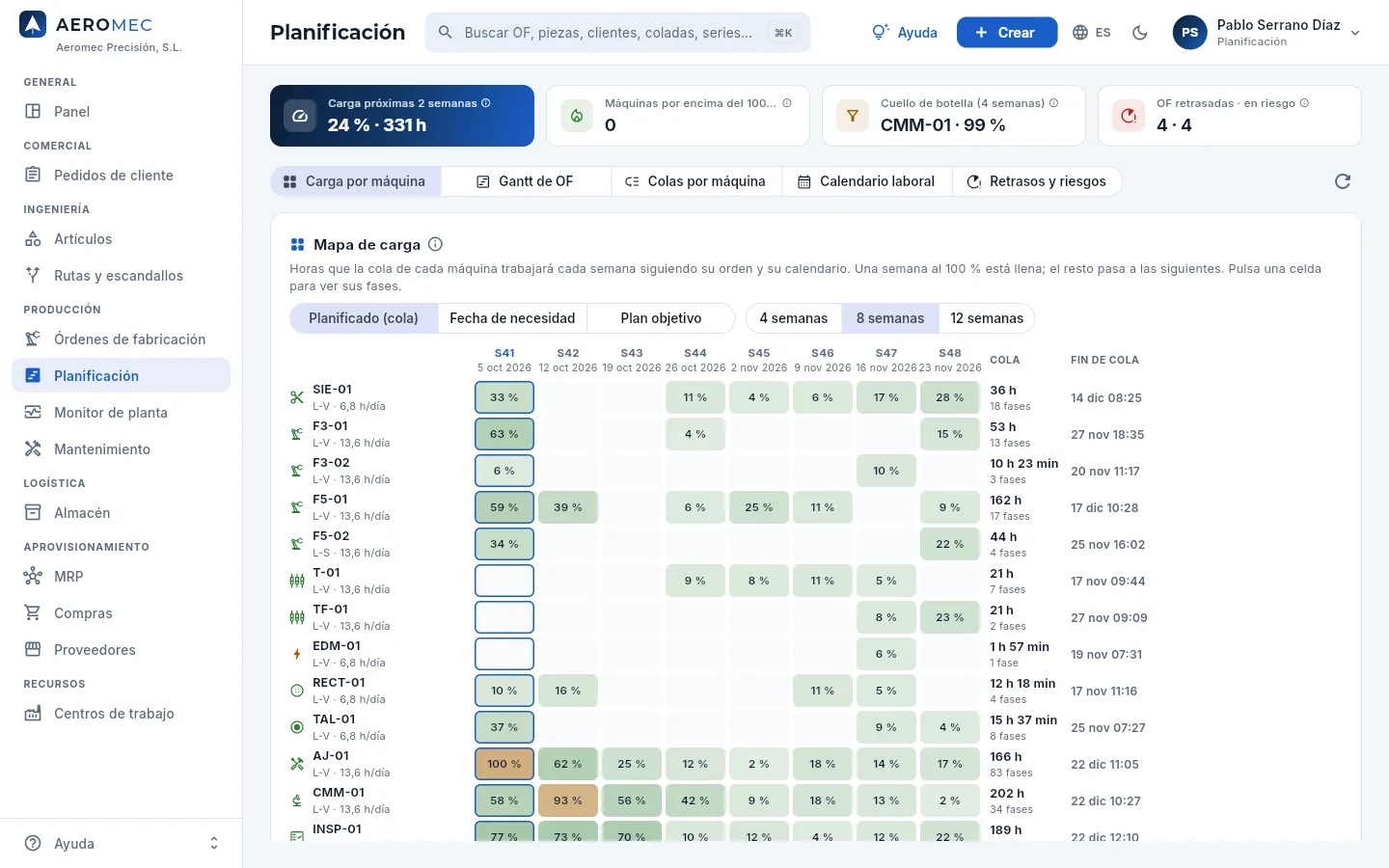The height and width of the screenshot is (868, 1389).
Task: Choose the 8 semanas range
Action: [x=890, y=318]
